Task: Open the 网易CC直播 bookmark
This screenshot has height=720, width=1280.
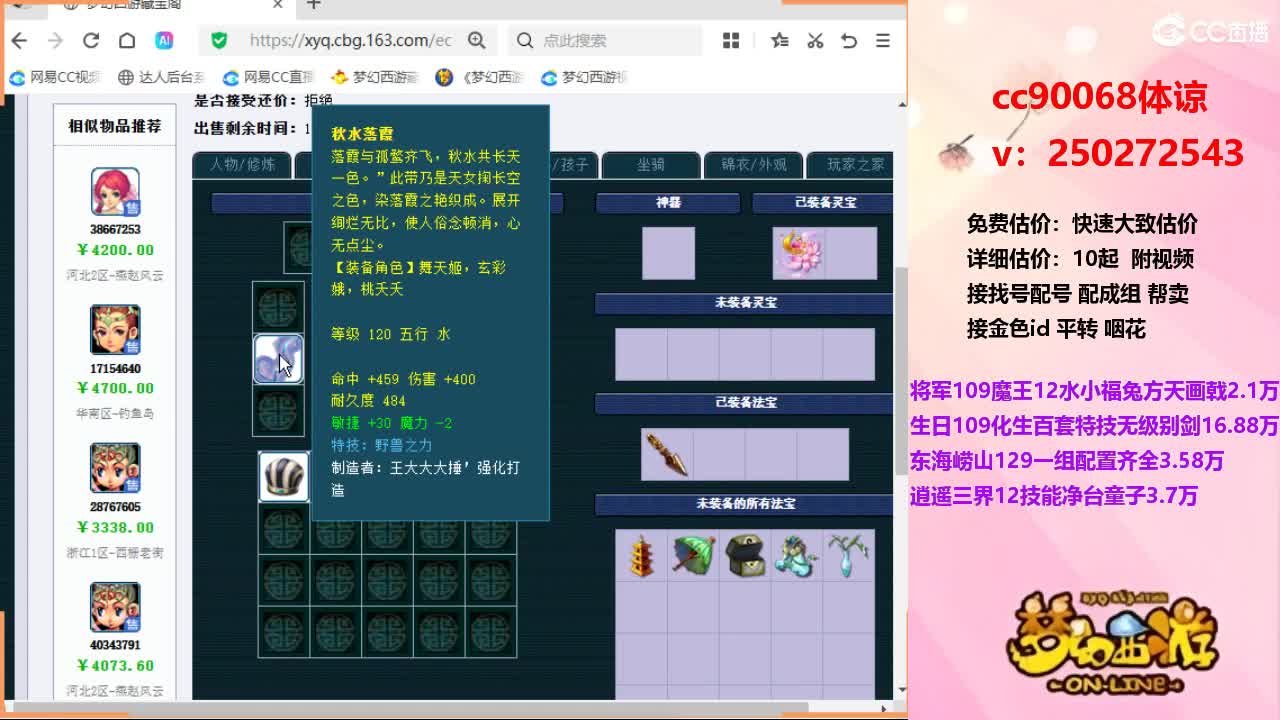Action: [268, 77]
